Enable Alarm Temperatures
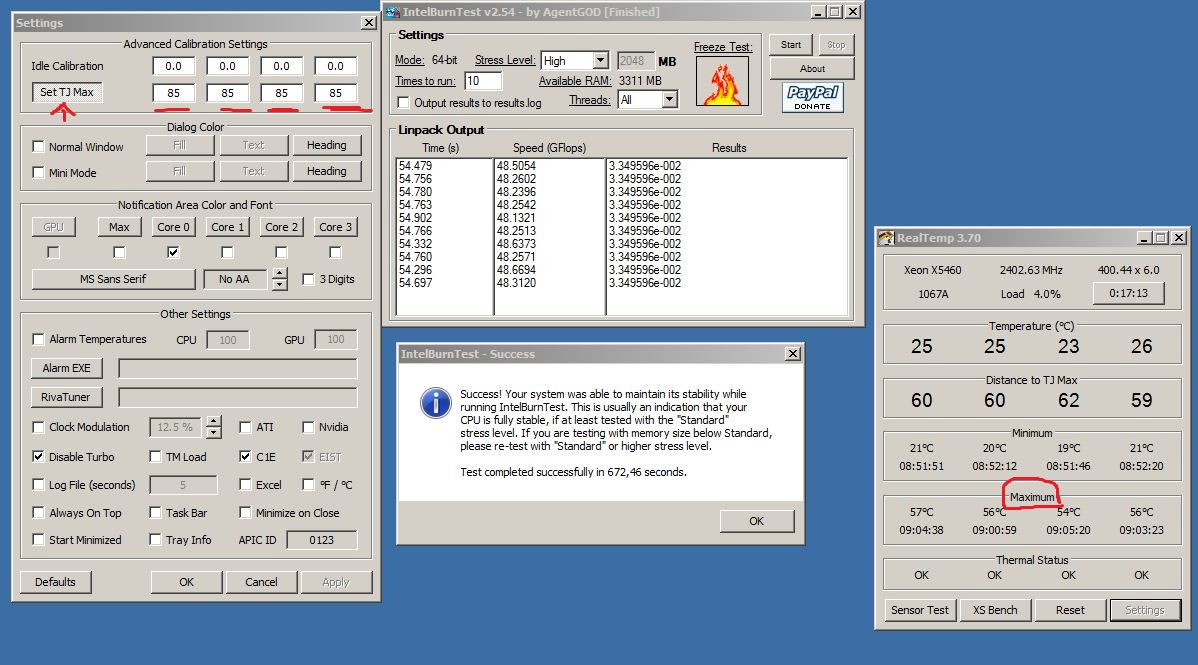The image size is (1198, 665). pyautogui.click(x=38, y=339)
